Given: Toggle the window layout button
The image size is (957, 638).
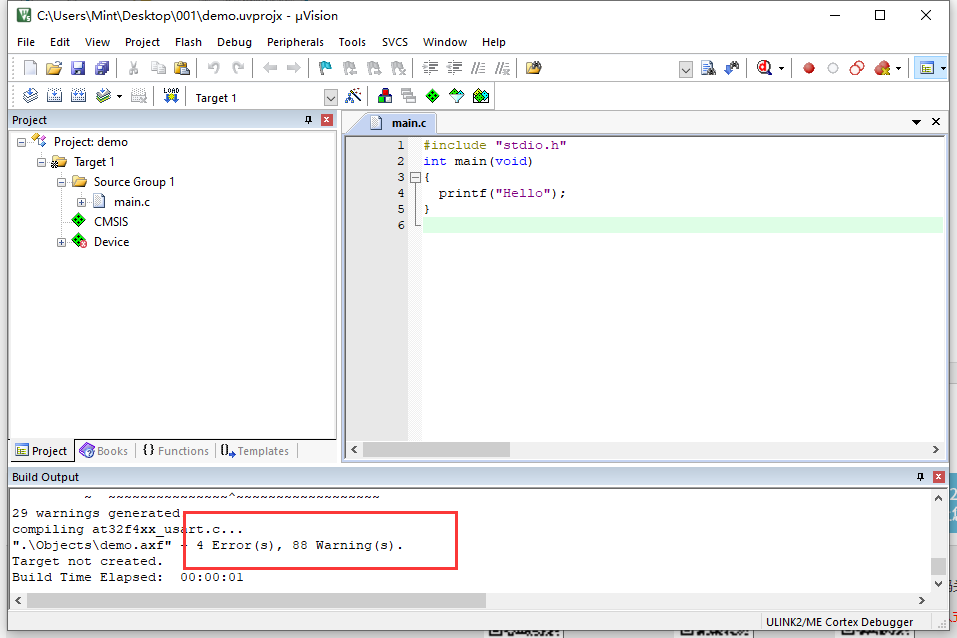Looking at the screenshot, I should point(926,68).
